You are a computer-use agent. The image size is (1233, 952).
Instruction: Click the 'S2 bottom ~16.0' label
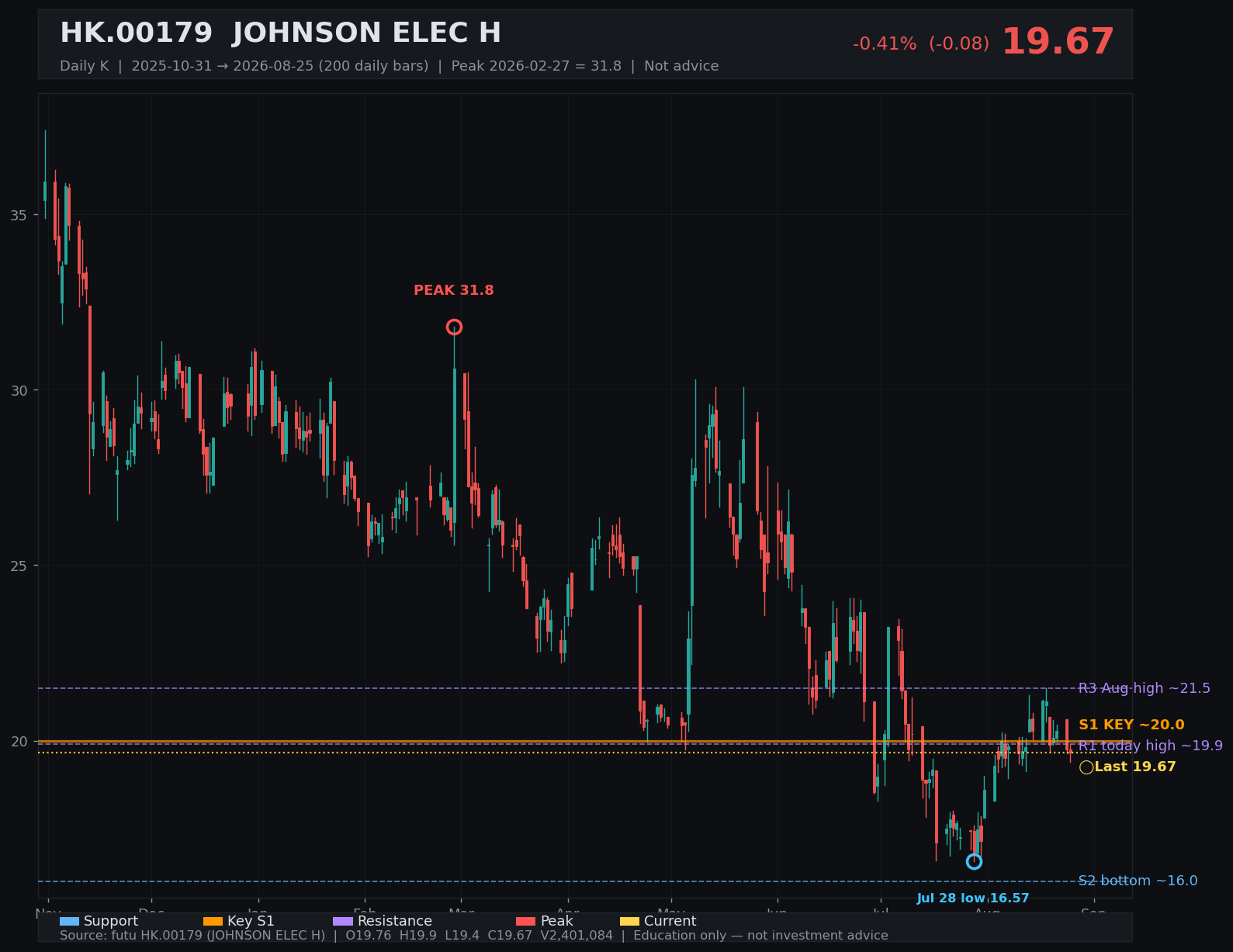1138,881
